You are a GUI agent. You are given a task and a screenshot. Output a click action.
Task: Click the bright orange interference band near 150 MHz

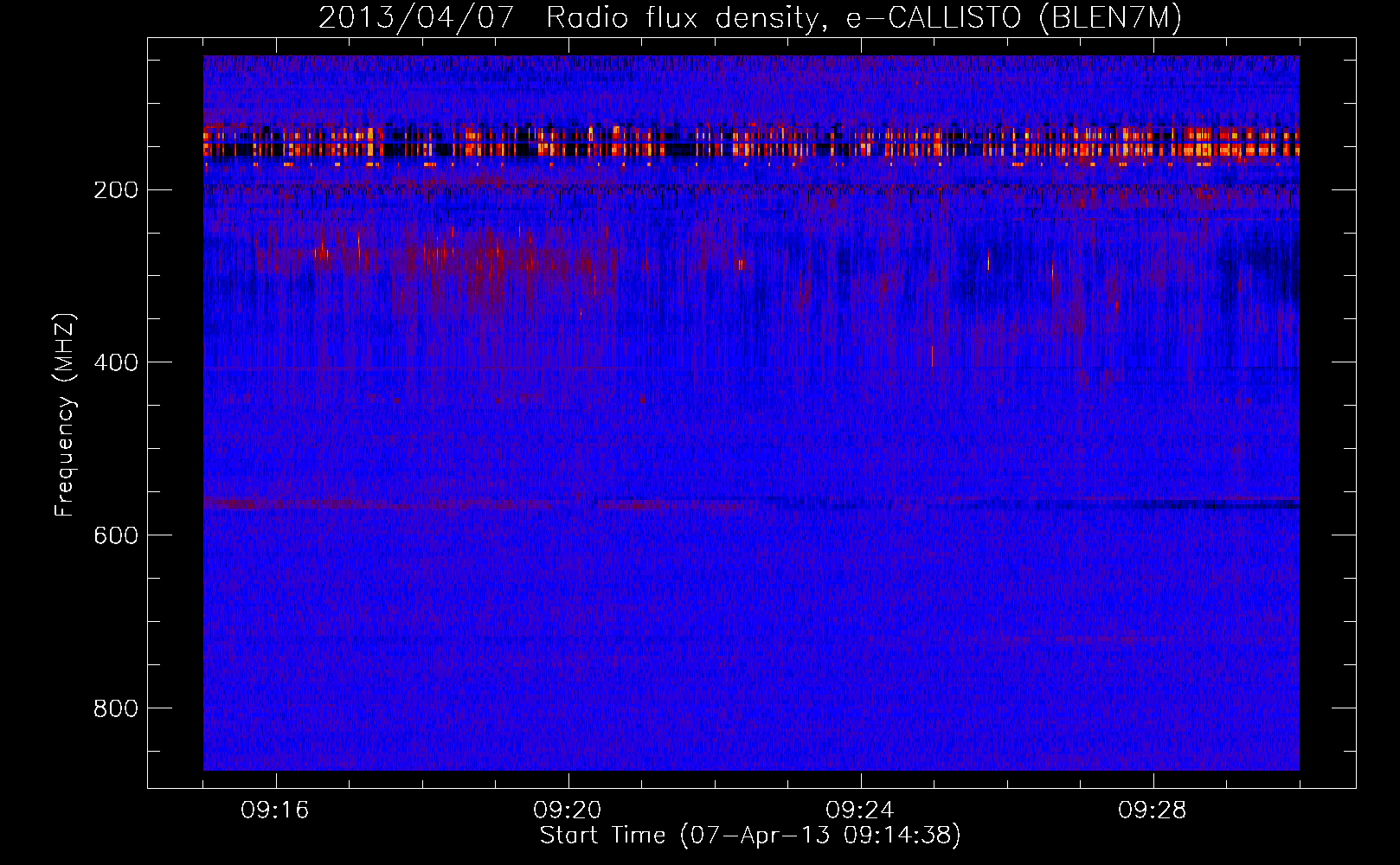click(x=751, y=144)
